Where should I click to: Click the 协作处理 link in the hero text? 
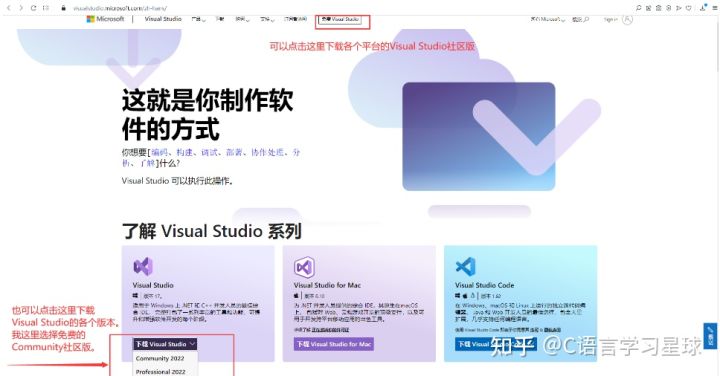point(268,152)
